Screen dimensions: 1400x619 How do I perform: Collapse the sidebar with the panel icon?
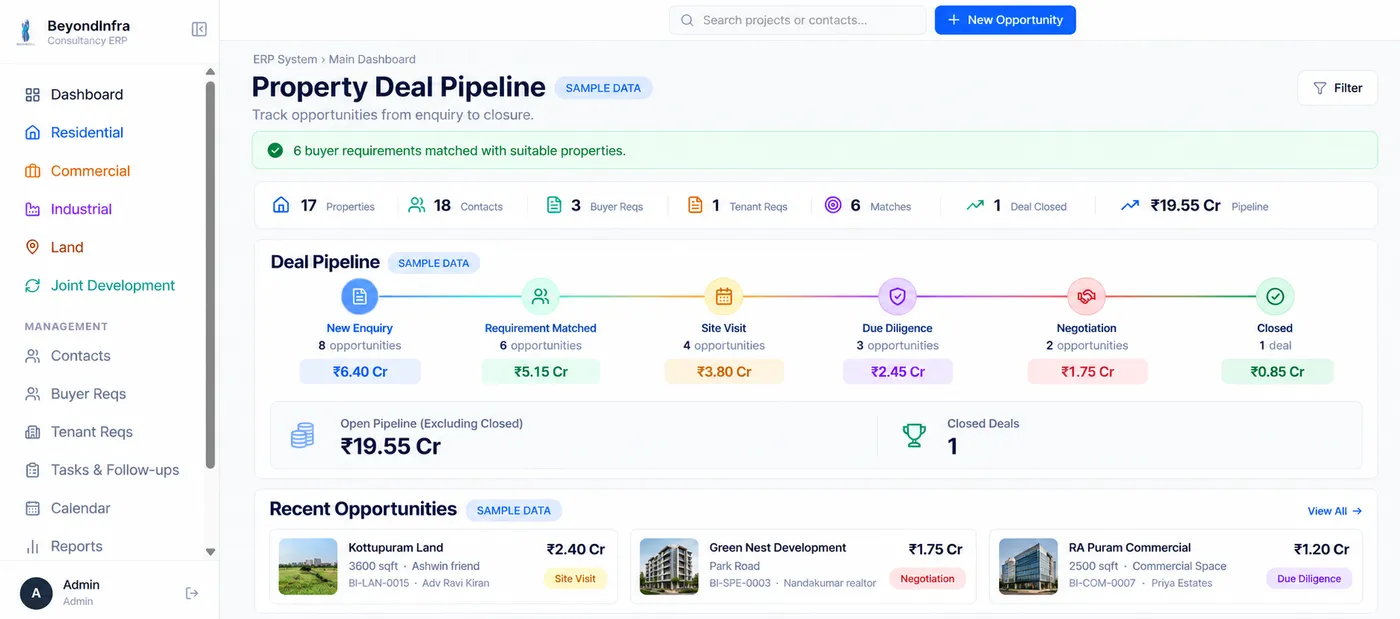(199, 30)
